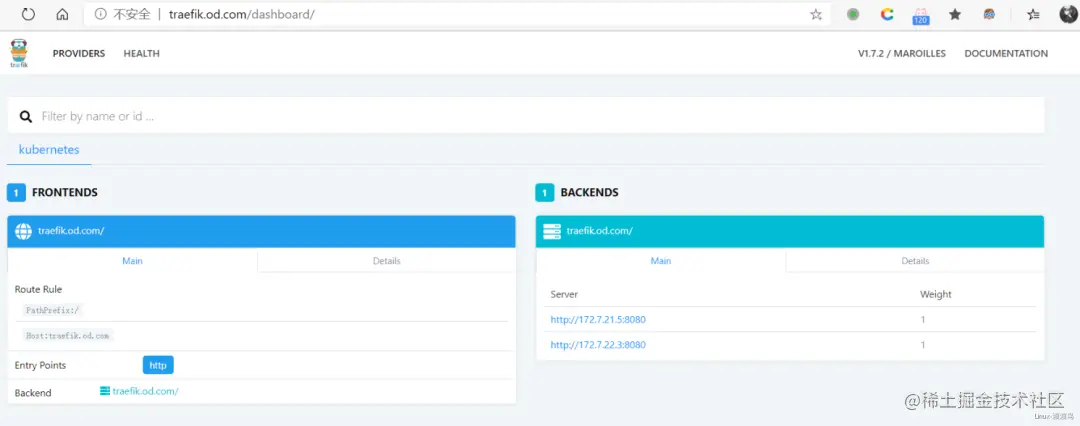Image resolution: width=1080 pixels, height=426 pixels.
Task: Open the colorful C extension icon
Action: coord(887,14)
